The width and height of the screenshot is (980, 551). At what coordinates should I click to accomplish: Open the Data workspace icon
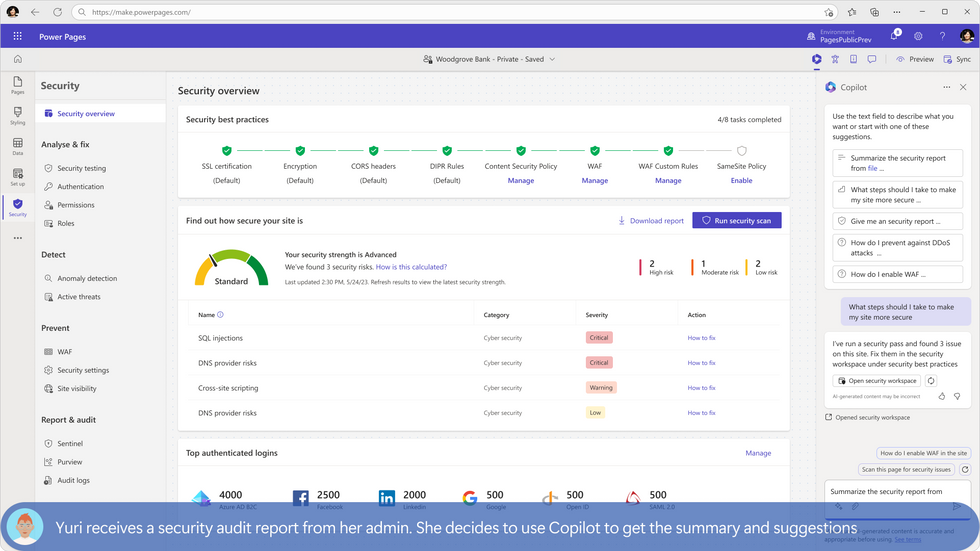tap(18, 146)
